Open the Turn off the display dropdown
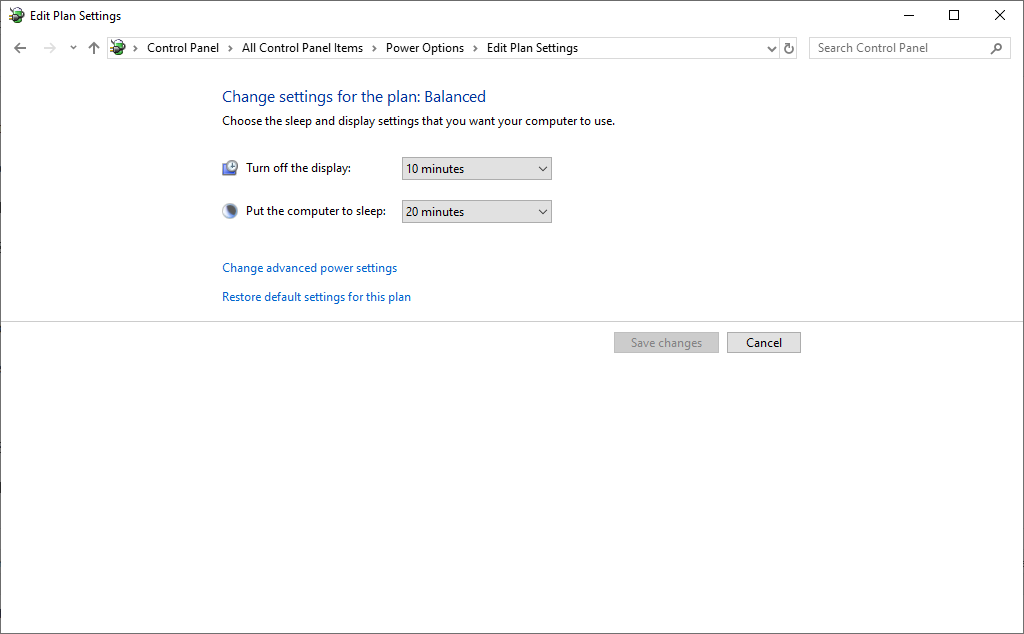1024x634 pixels. coord(477,168)
